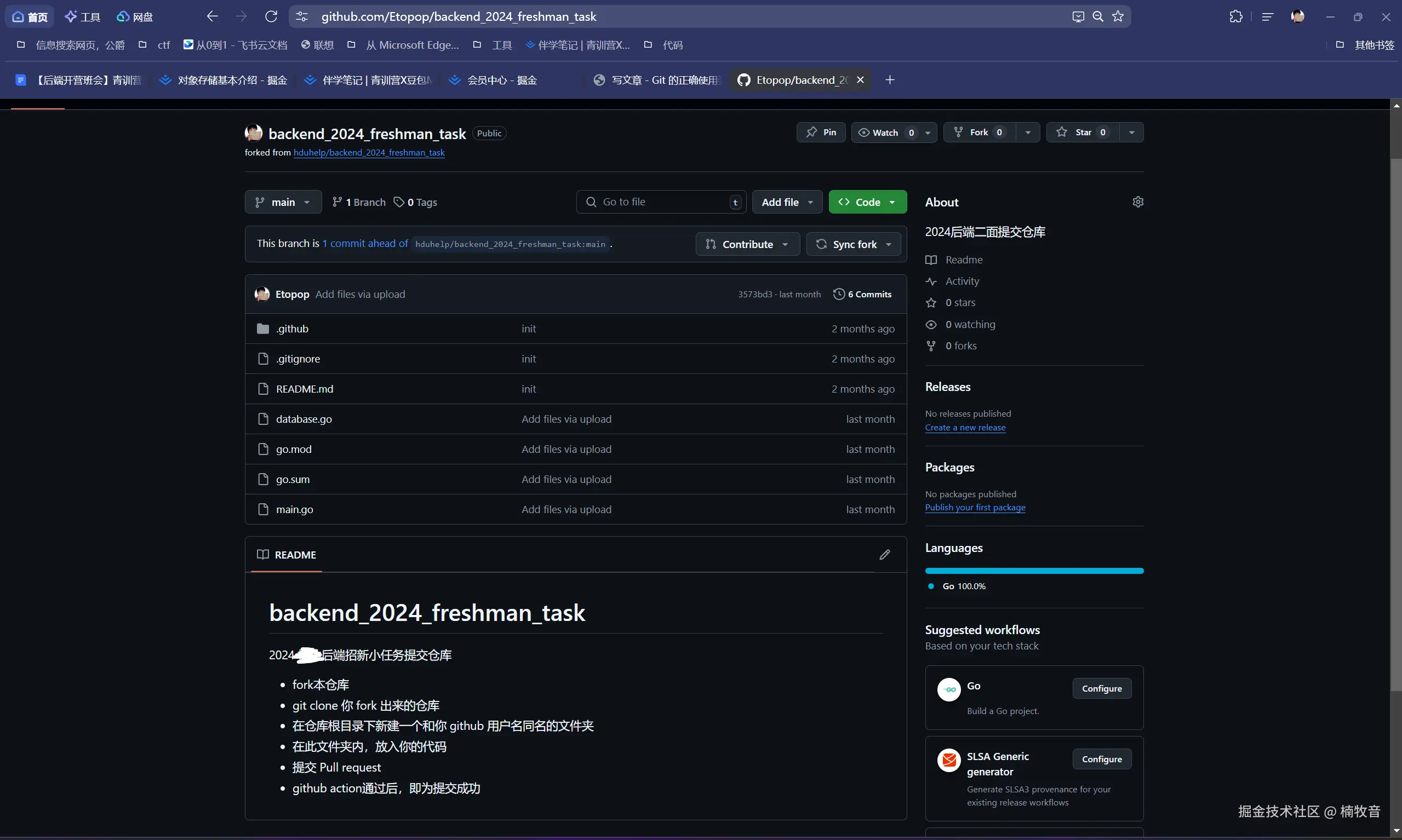The height and width of the screenshot is (840, 1402).
Task: Open the main.go file
Action: click(294, 509)
